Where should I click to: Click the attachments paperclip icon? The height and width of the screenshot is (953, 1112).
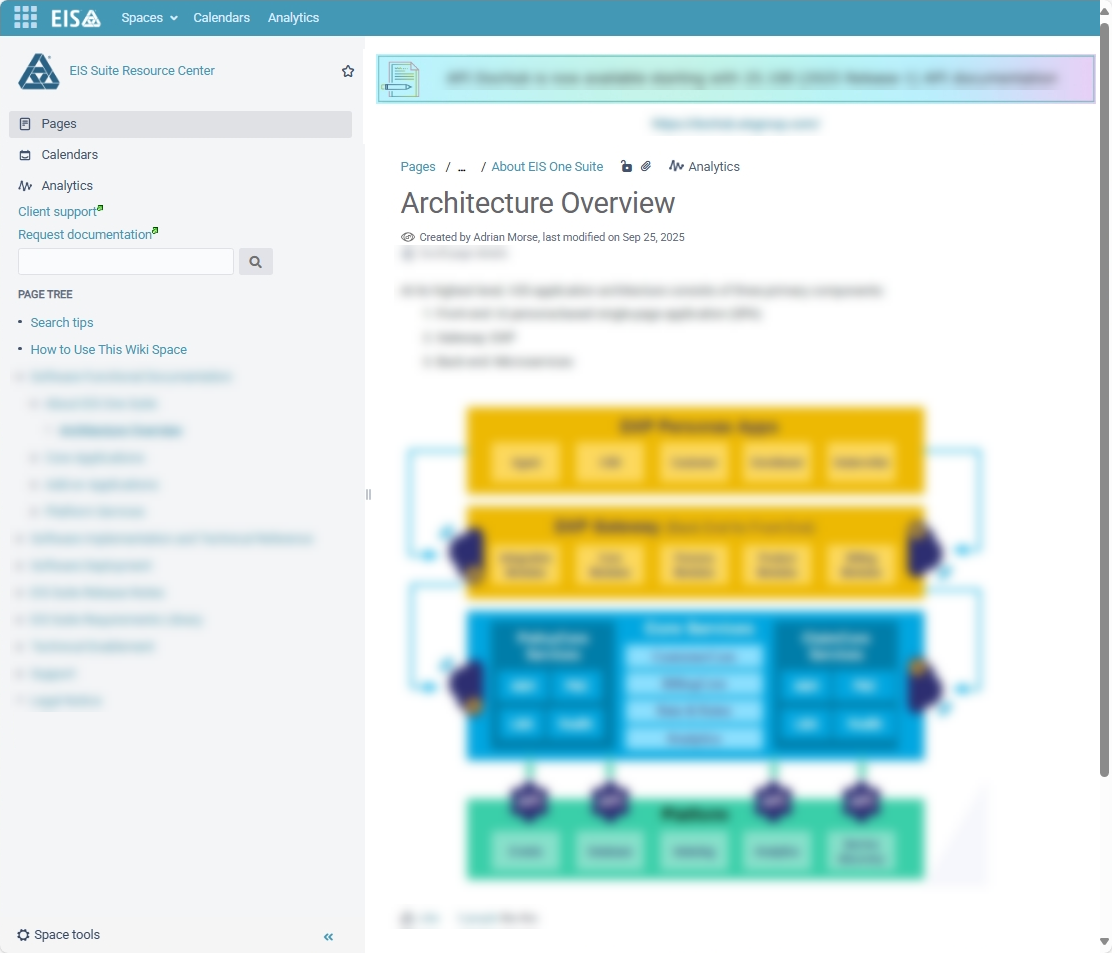point(645,166)
